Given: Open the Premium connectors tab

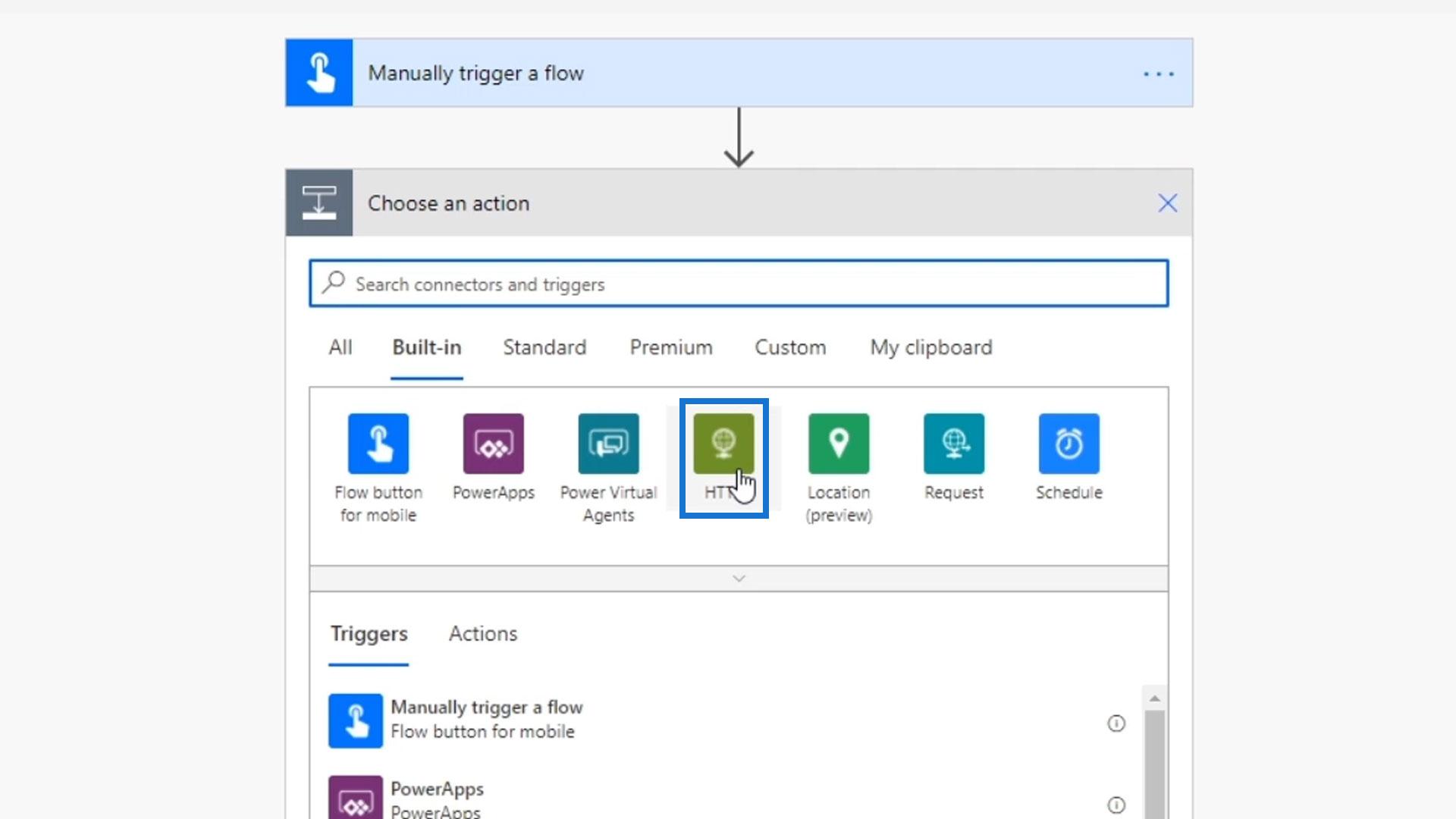Looking at the screenshot, I should click(670, 347).
